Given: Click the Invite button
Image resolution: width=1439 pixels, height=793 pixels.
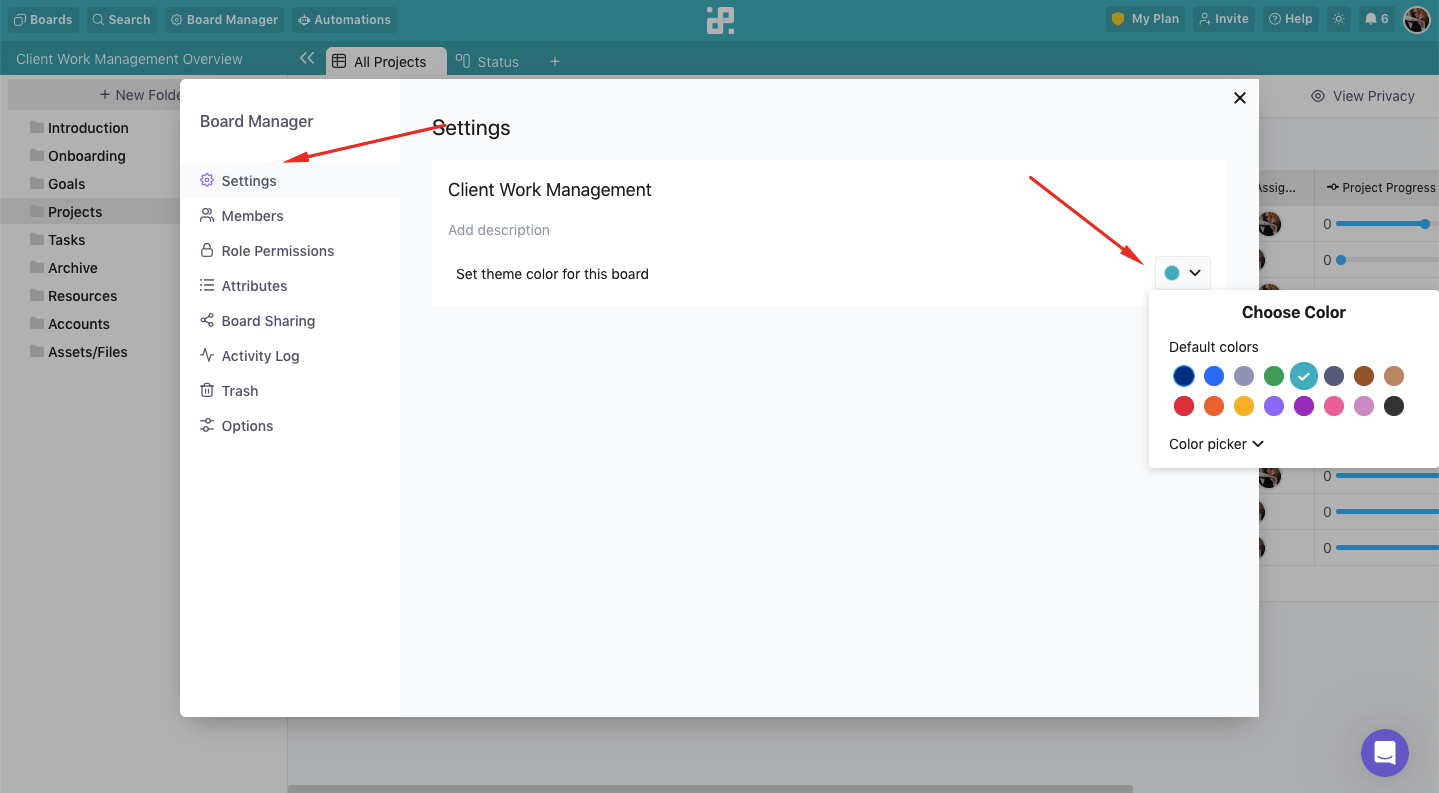Looking at the screenshot, I should (x=1223, y=19).
